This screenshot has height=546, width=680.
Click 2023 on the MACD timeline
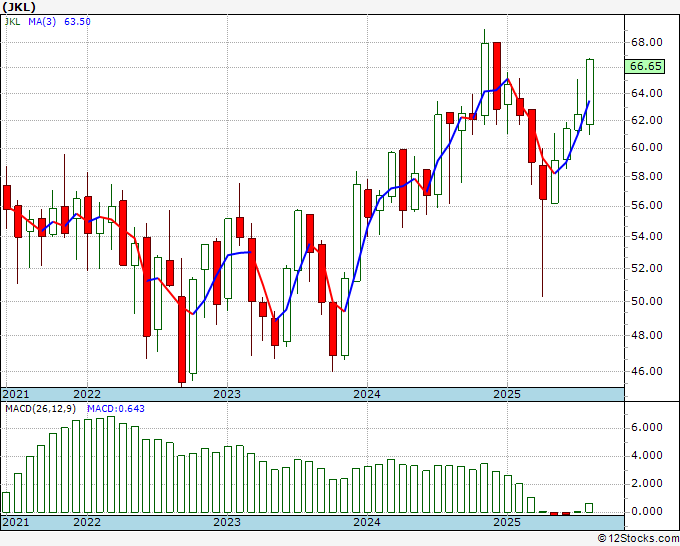227,522
